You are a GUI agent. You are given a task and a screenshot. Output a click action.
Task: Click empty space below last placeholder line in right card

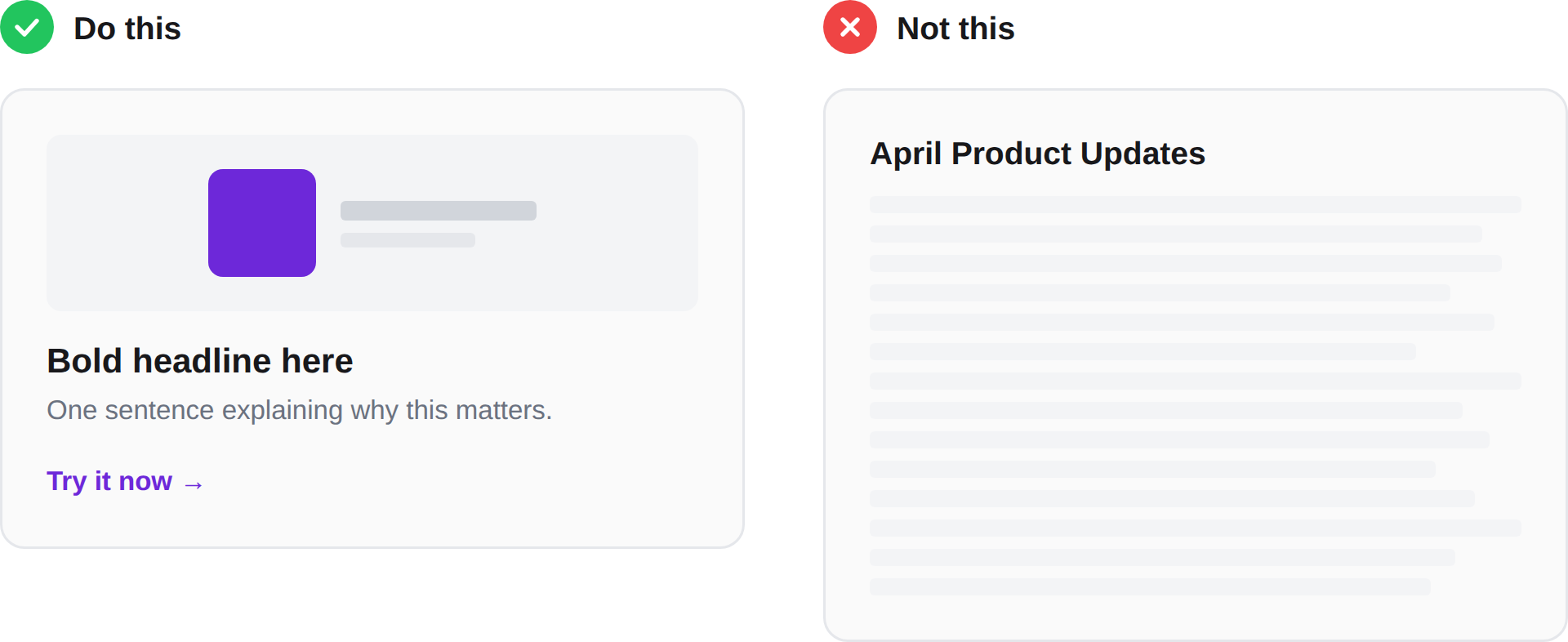[1195, 617]
